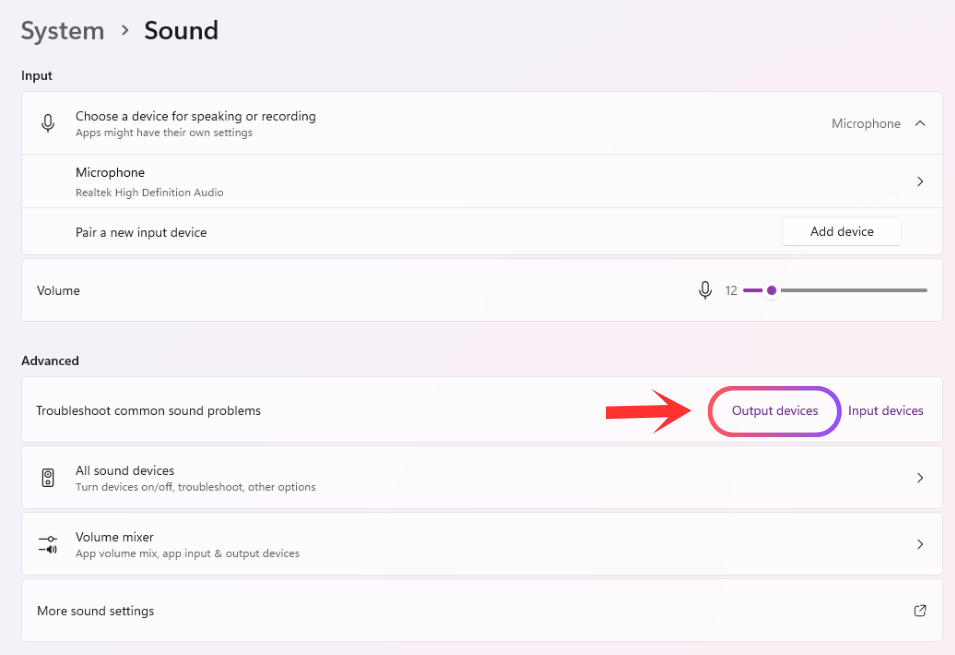Click the Add device button
Image resolution: width=955 pixels, height=655 pixels.
pos(841,232)
